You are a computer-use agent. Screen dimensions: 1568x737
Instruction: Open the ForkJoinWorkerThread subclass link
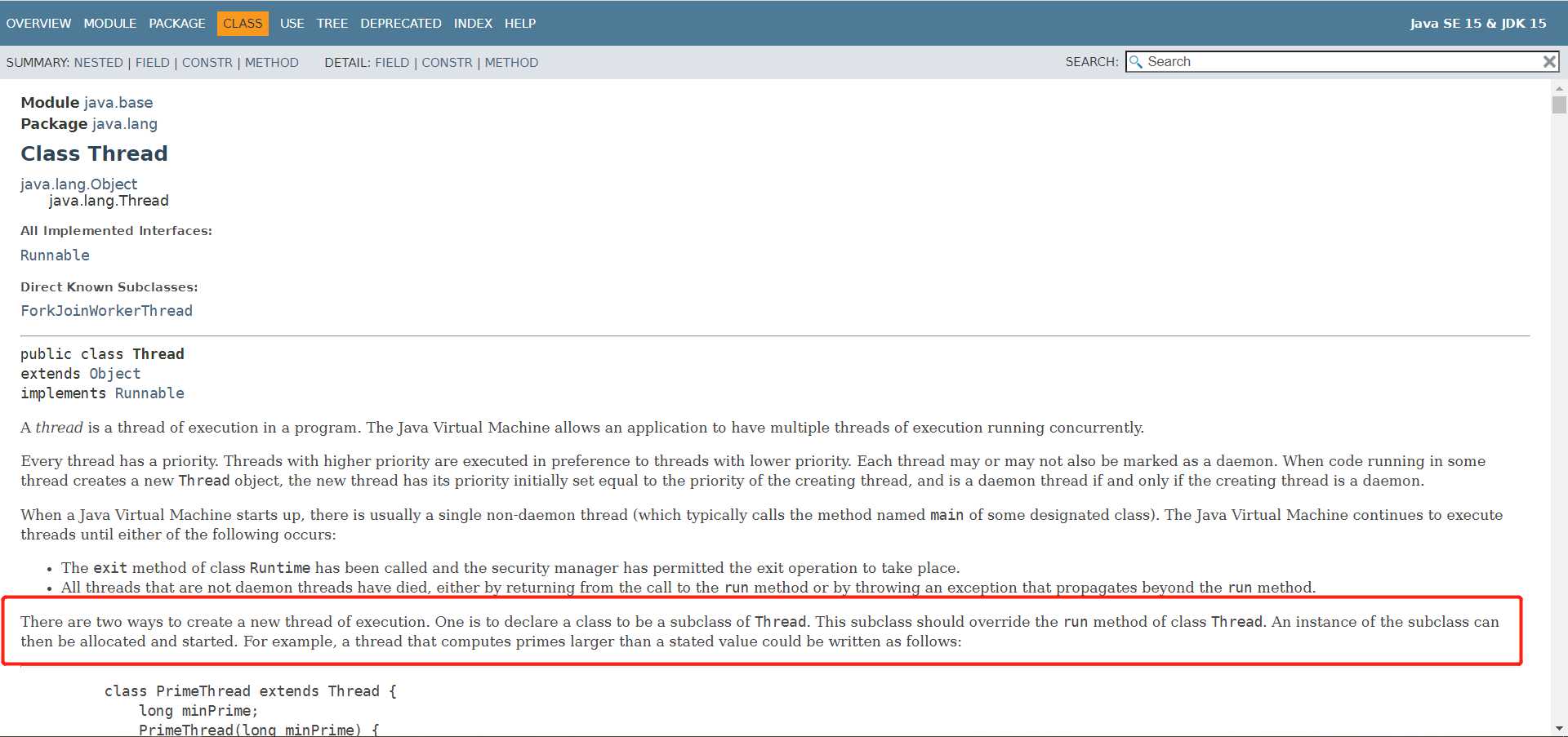(x=106, y=311)
